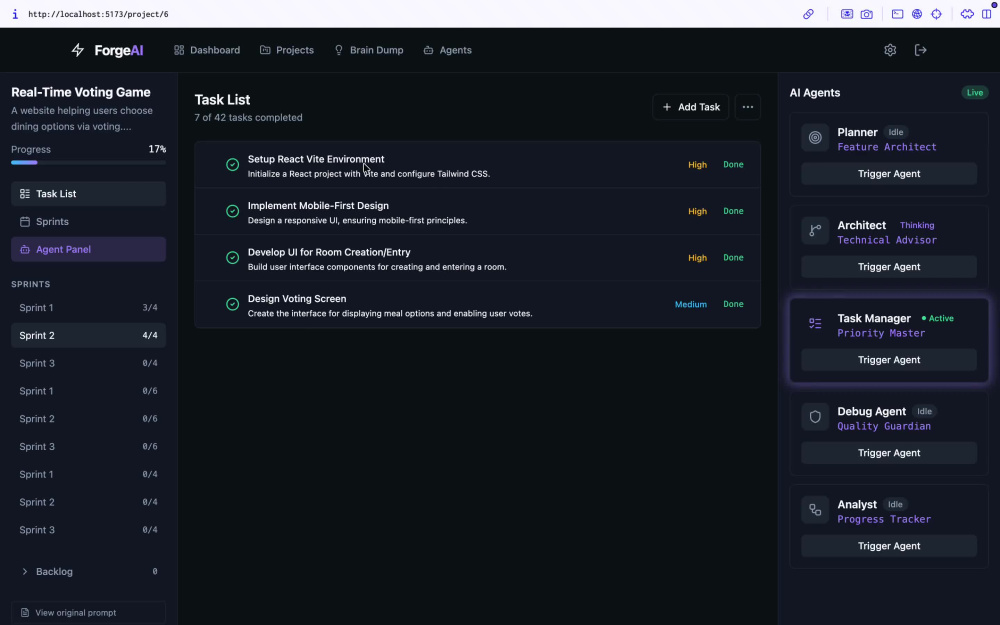Click the page info icon beside URL
The image size is (1000, 625).
15,14
